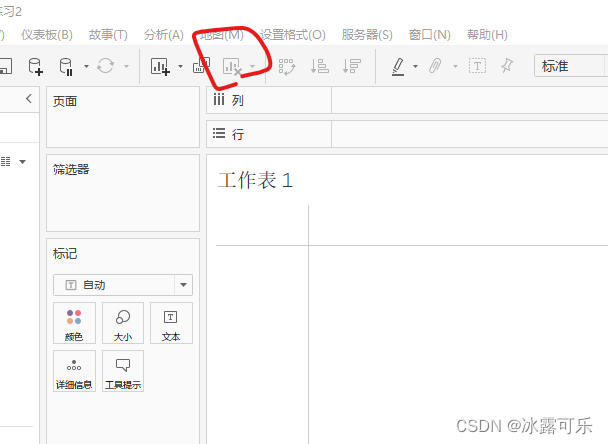The width and height of the screenshot is (608, 444).
Task: Click the 详细信息 detail button
Action: [x=74, y=371]
